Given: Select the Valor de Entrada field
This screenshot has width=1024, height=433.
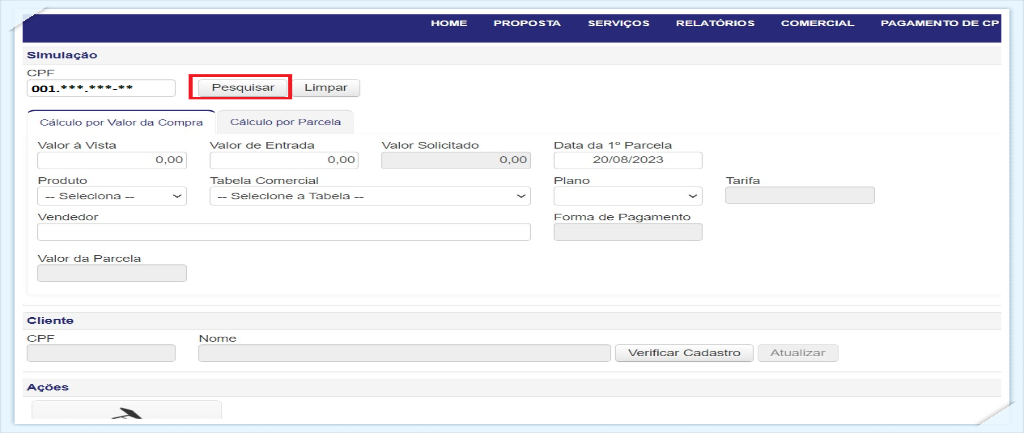Looking at the screenshot, I should tap(284, 160).
